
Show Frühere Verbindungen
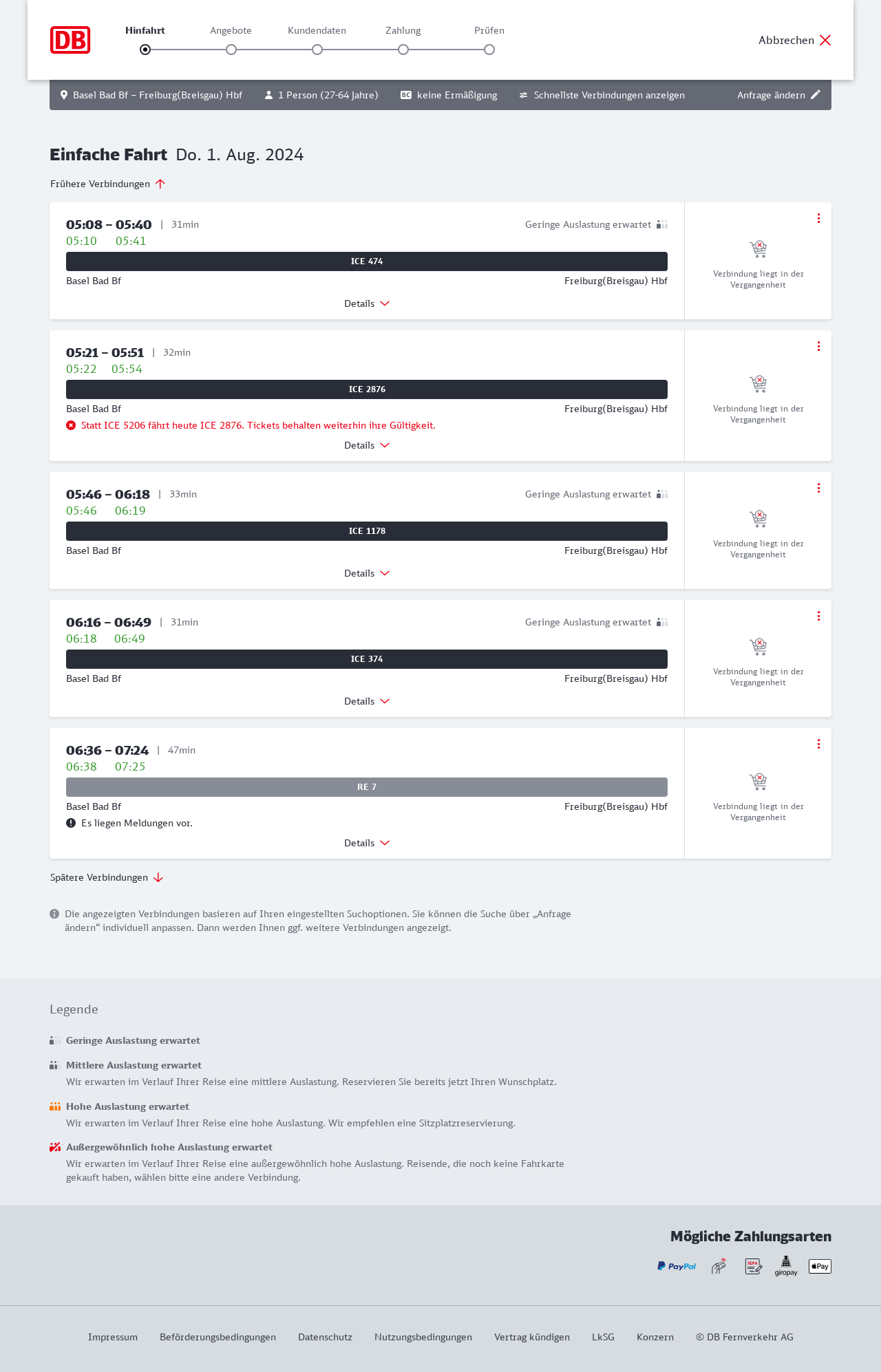[x=108, y=184]
